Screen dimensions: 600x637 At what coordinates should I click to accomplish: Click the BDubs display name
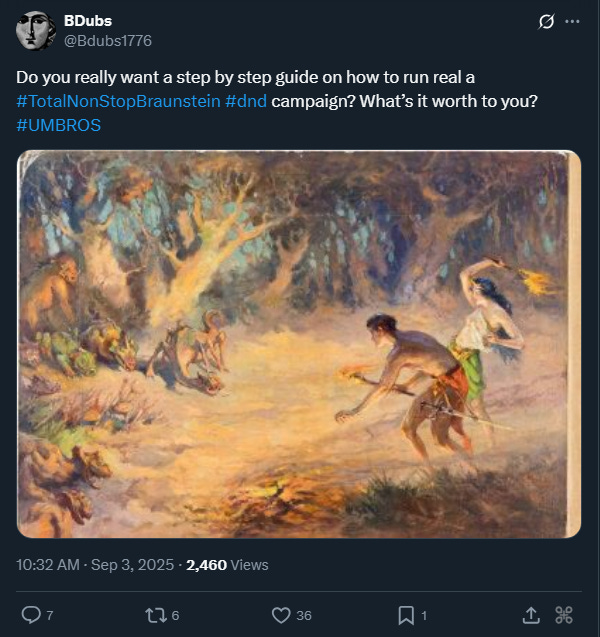pos(87,20)
